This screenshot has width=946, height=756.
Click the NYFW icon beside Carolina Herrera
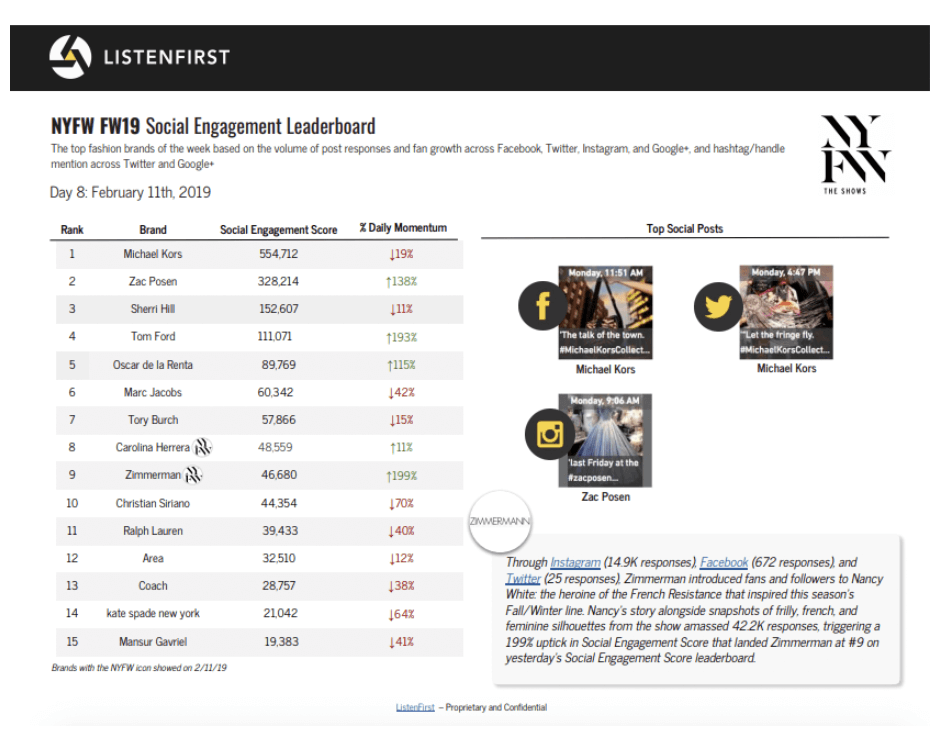pyautogui.click(x=203, y=447)
